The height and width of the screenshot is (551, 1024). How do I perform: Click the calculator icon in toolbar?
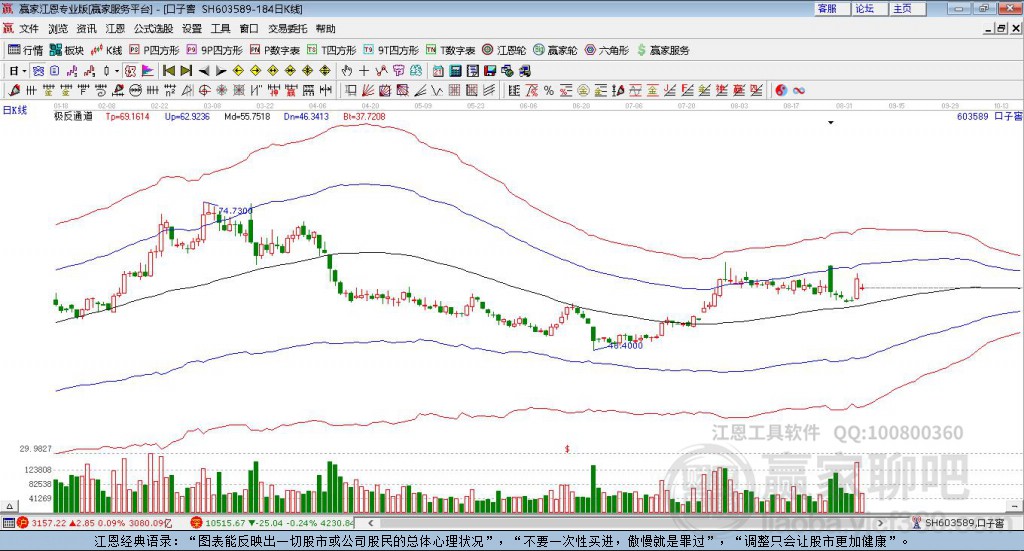point(457,71)
